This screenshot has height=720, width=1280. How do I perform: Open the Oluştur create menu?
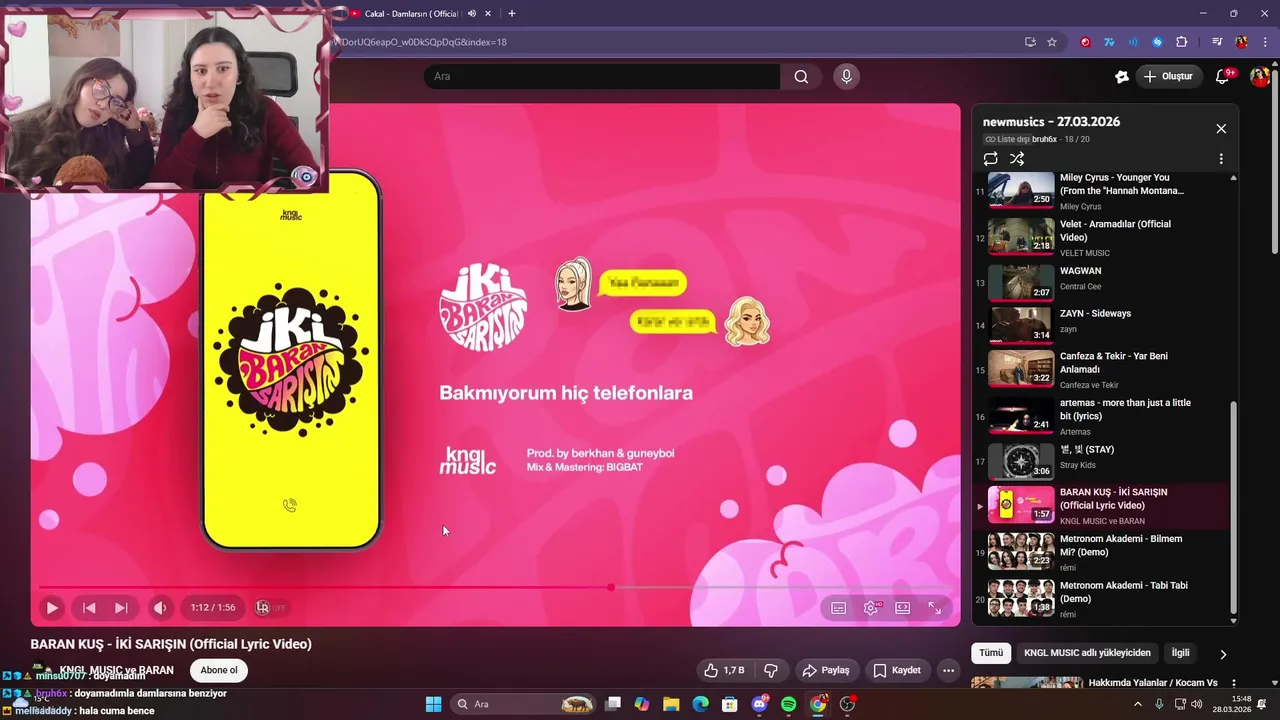coord(1168,76)
